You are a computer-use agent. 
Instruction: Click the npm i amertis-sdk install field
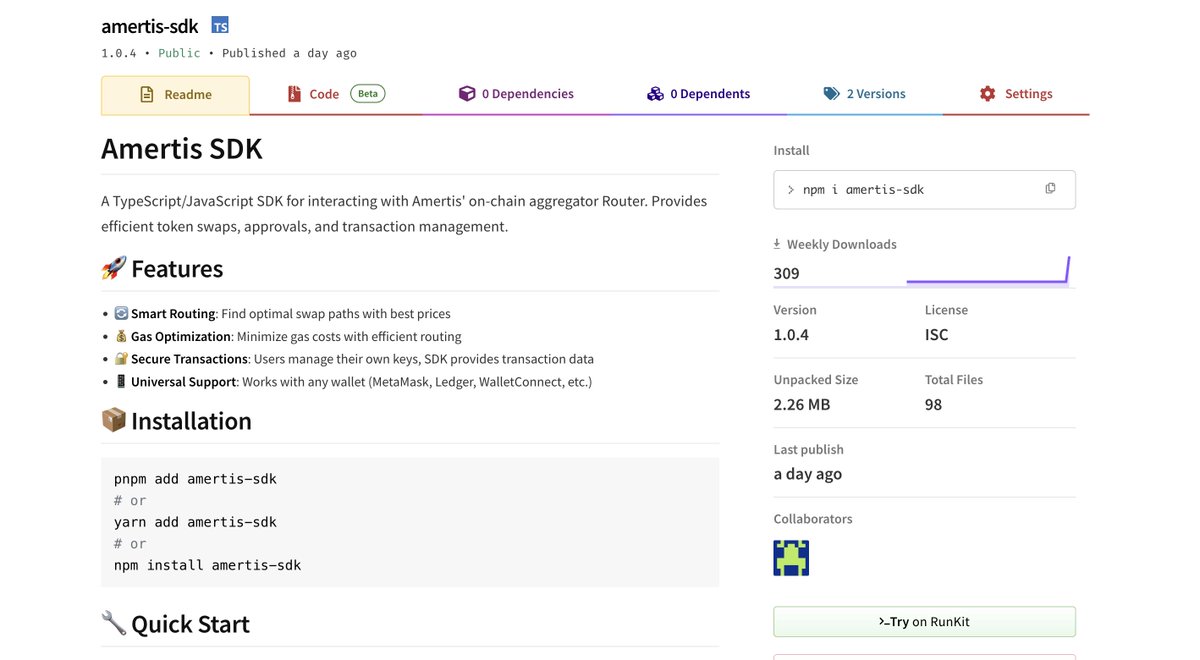[x=924, y=189]
